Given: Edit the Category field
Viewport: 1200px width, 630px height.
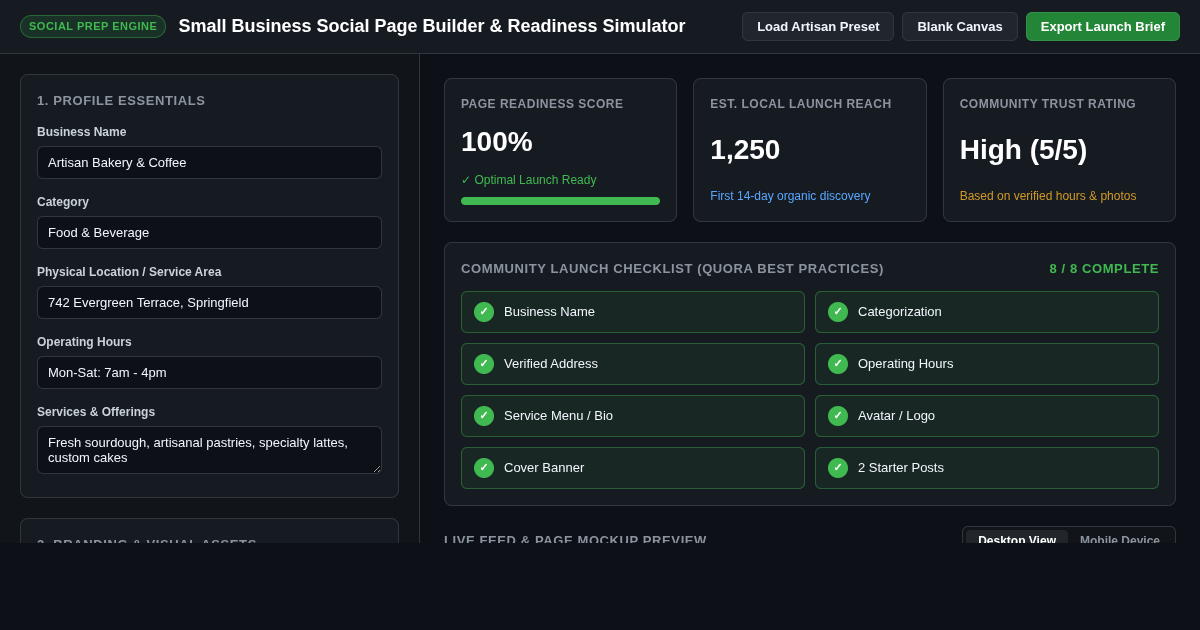Looking at the screenshot, I should coord(209,232).
